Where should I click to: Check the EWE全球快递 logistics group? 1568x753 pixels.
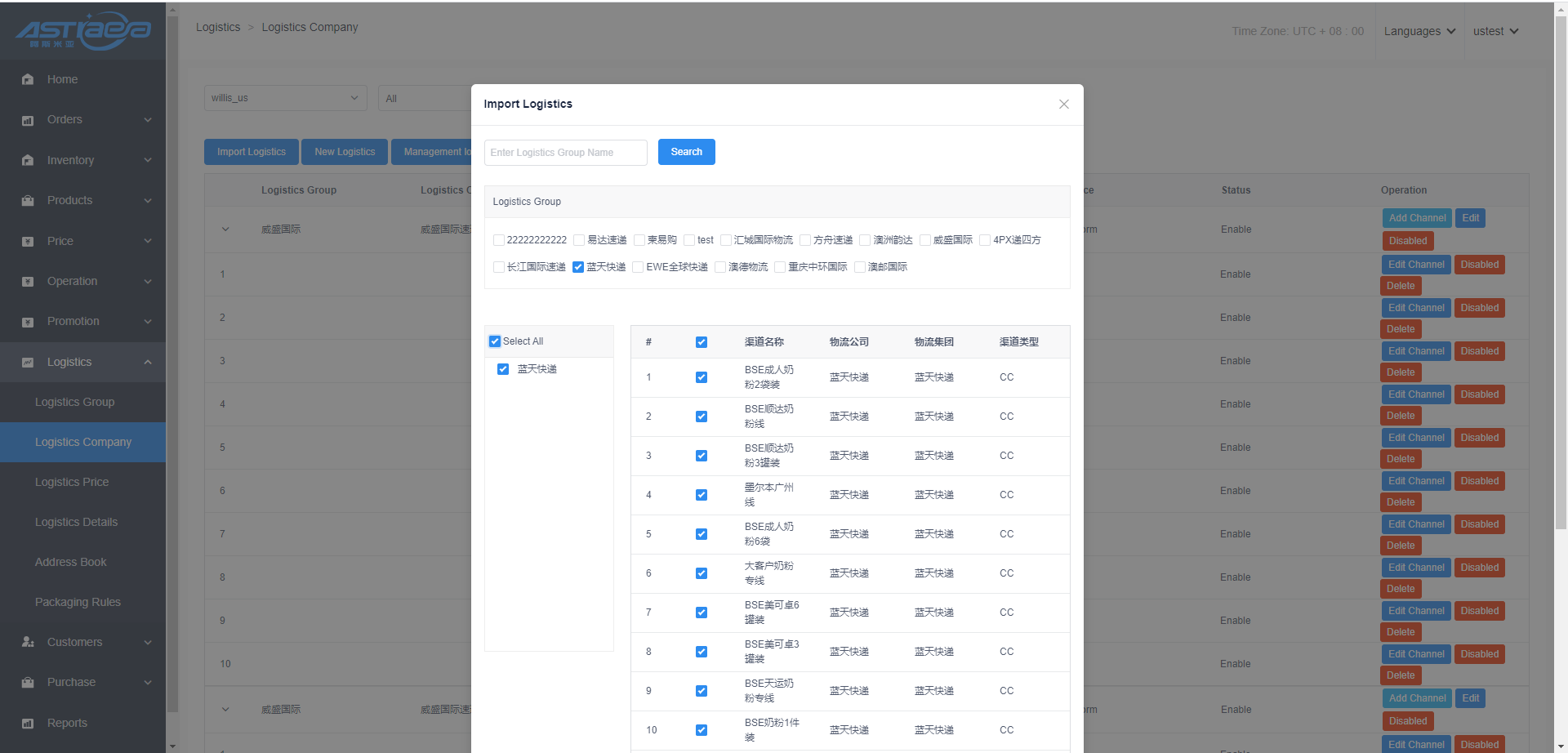[x=638, y=267]
